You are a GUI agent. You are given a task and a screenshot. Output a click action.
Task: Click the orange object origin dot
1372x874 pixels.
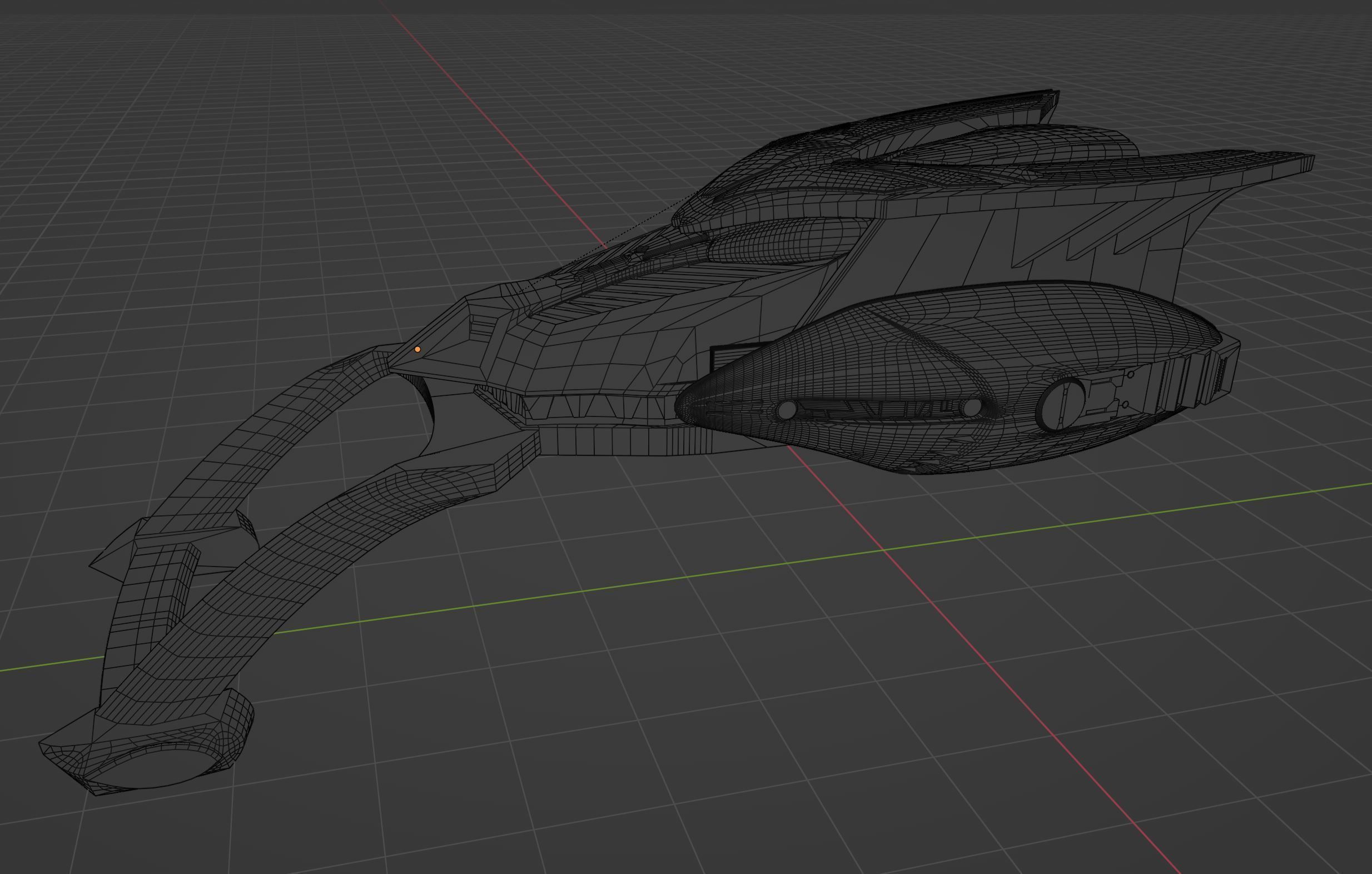point(417,349)
